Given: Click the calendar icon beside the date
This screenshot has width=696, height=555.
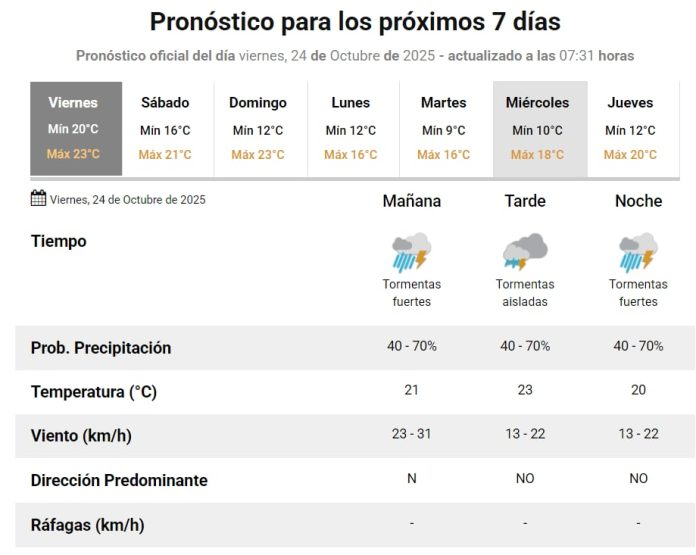Looking at the screenshot, I should click(x=39, y=198).
